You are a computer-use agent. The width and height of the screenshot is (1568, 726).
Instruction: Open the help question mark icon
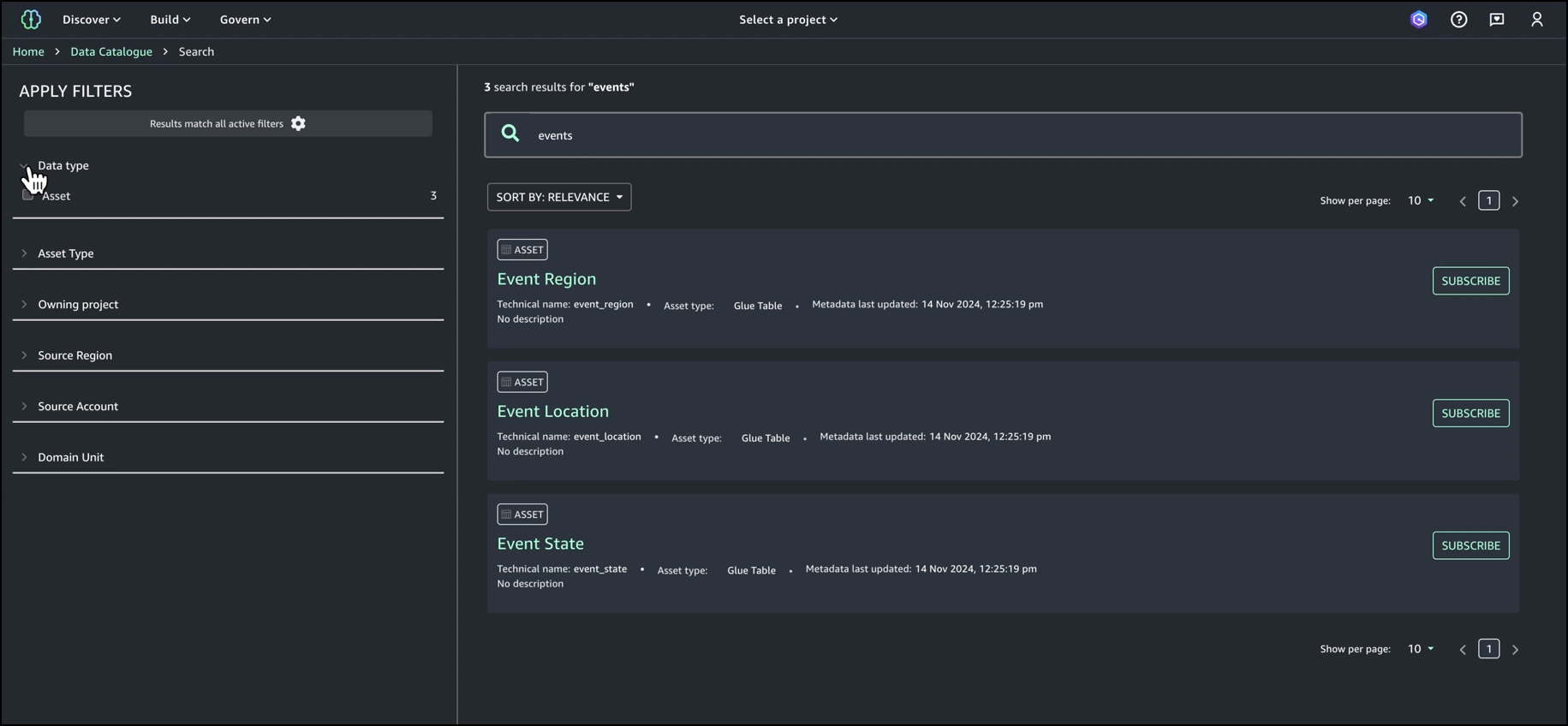click(1458, 19)
